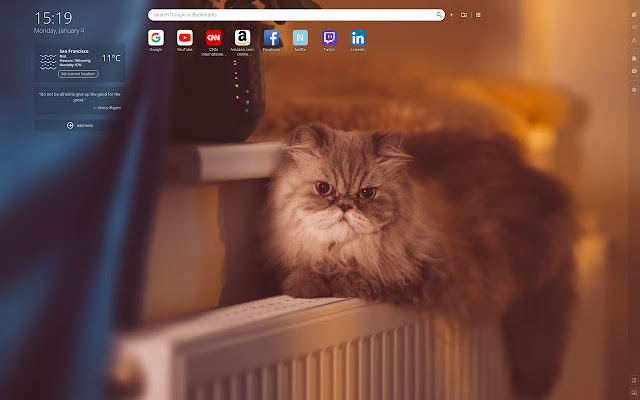Image resolution: width=640 pixels, height=400 pixels.
Task: Click the 11°C temperature reading
Action: (x=111, y=58)
